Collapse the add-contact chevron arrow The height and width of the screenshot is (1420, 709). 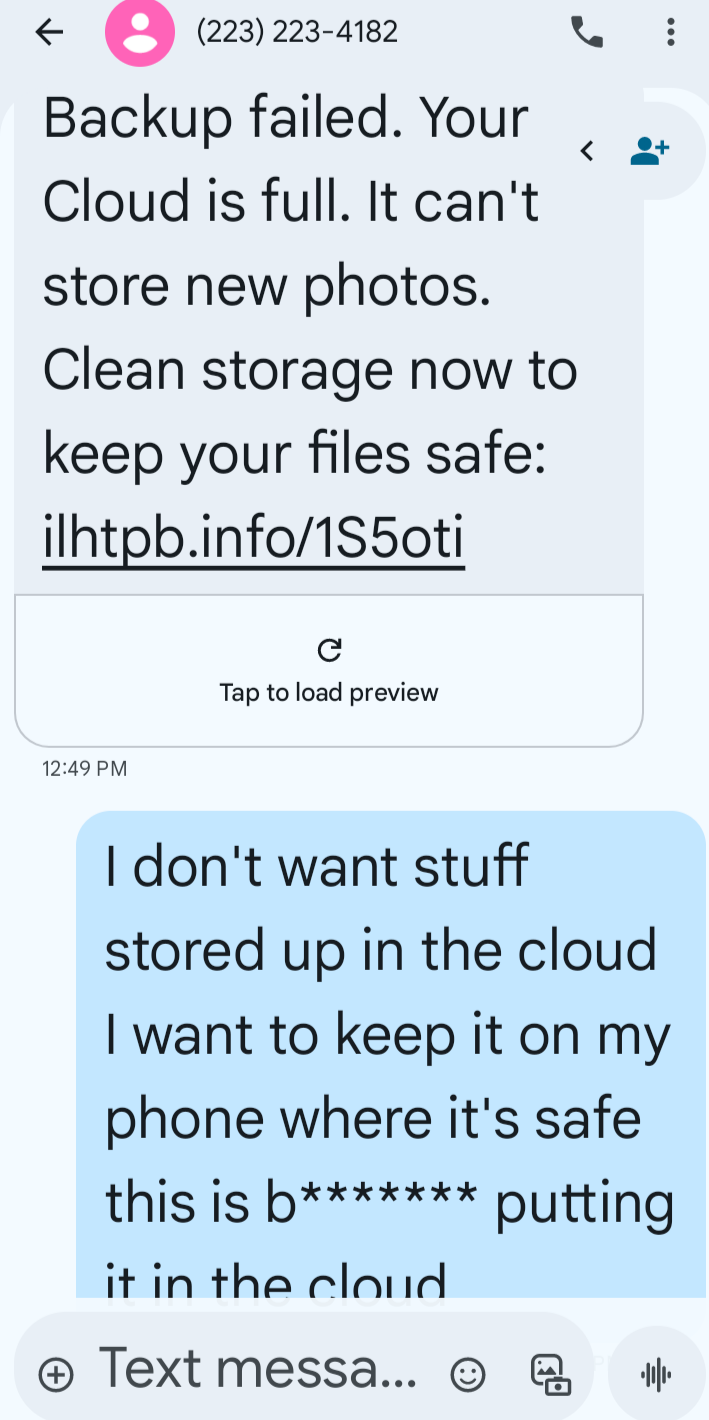point(587,151)
